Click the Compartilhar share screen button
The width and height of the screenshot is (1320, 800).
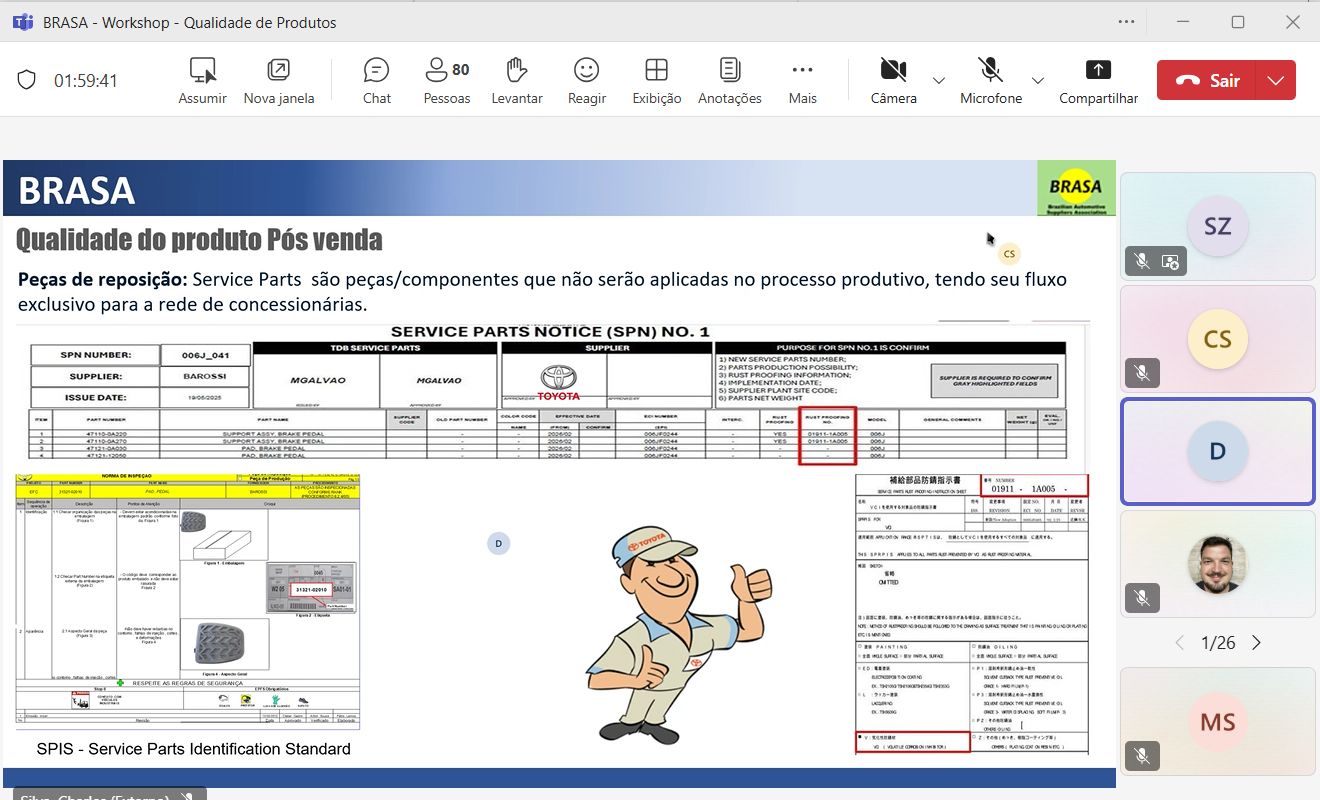[x=1098, y=81]
